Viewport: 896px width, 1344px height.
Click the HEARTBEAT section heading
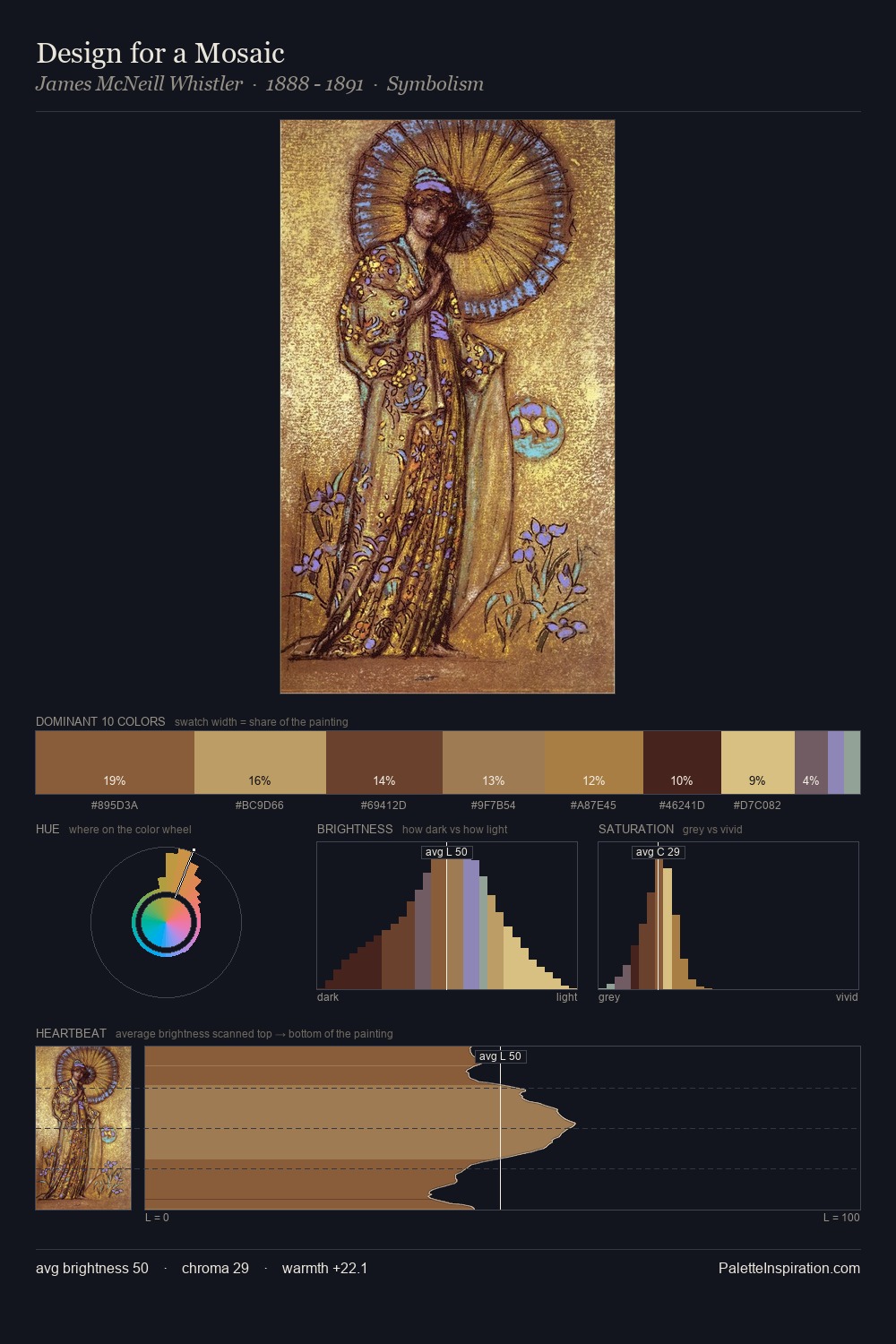tap(71, 1033)
